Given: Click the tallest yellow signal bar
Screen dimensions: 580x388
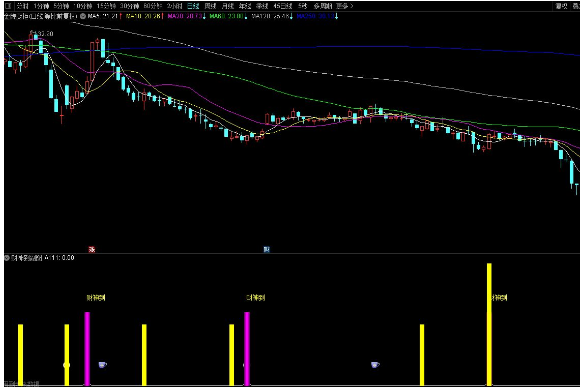Looking at the screenshot, I should [489, 324].
